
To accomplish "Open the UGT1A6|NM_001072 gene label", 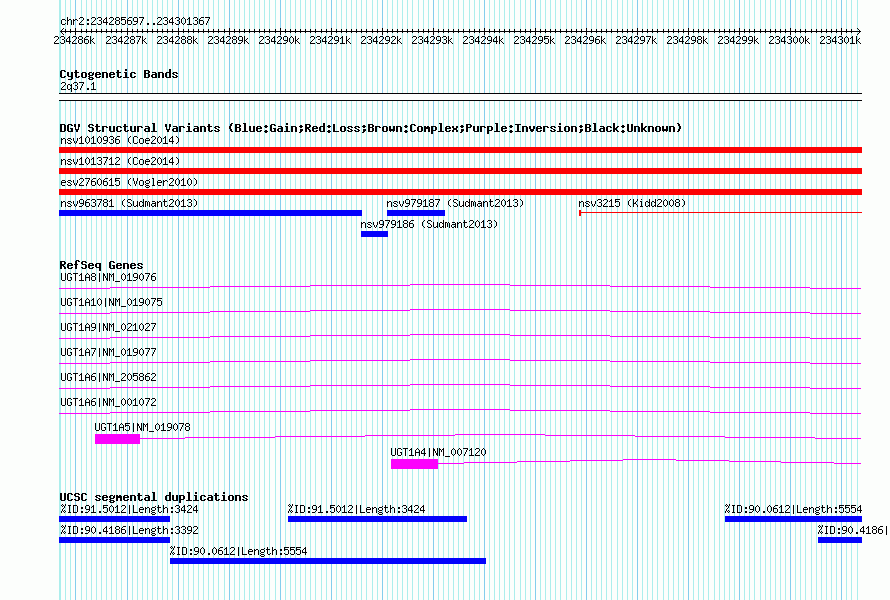I will point(108,402).
